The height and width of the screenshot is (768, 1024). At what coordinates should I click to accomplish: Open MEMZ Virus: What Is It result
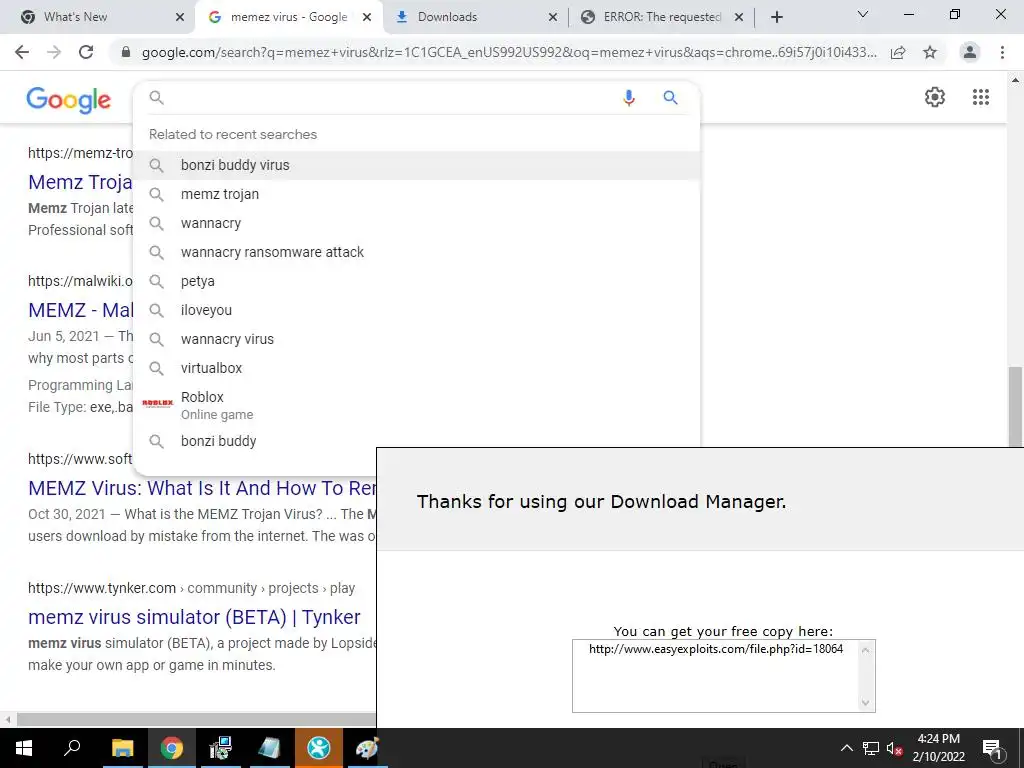202,488
